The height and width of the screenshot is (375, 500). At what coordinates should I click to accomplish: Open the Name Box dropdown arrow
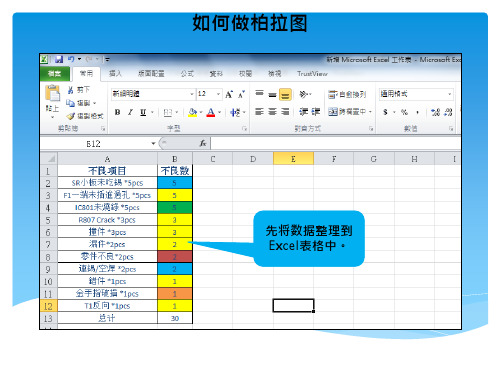click(x=153, y=144)
